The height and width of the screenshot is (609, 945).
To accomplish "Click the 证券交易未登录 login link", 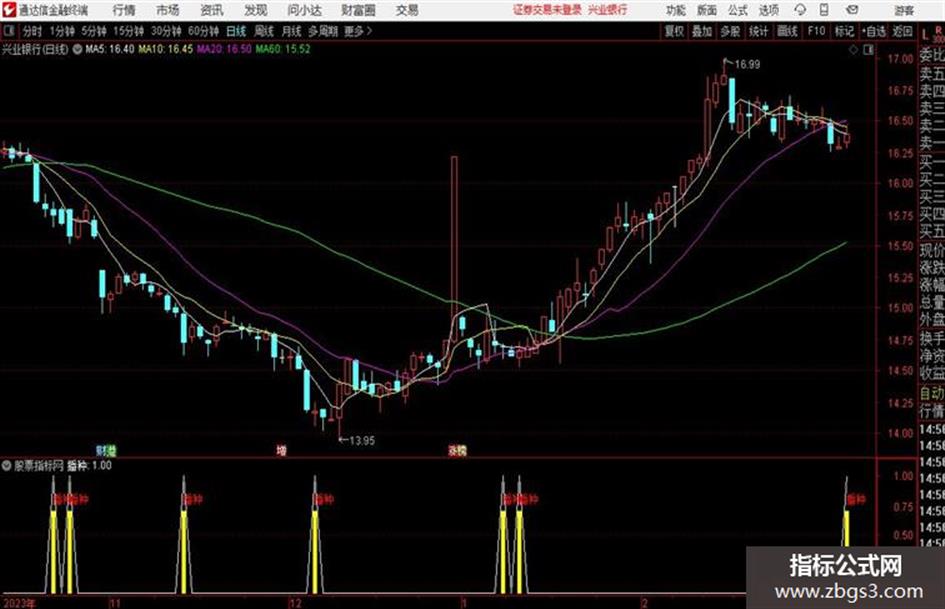I will (x=547, y=10).
